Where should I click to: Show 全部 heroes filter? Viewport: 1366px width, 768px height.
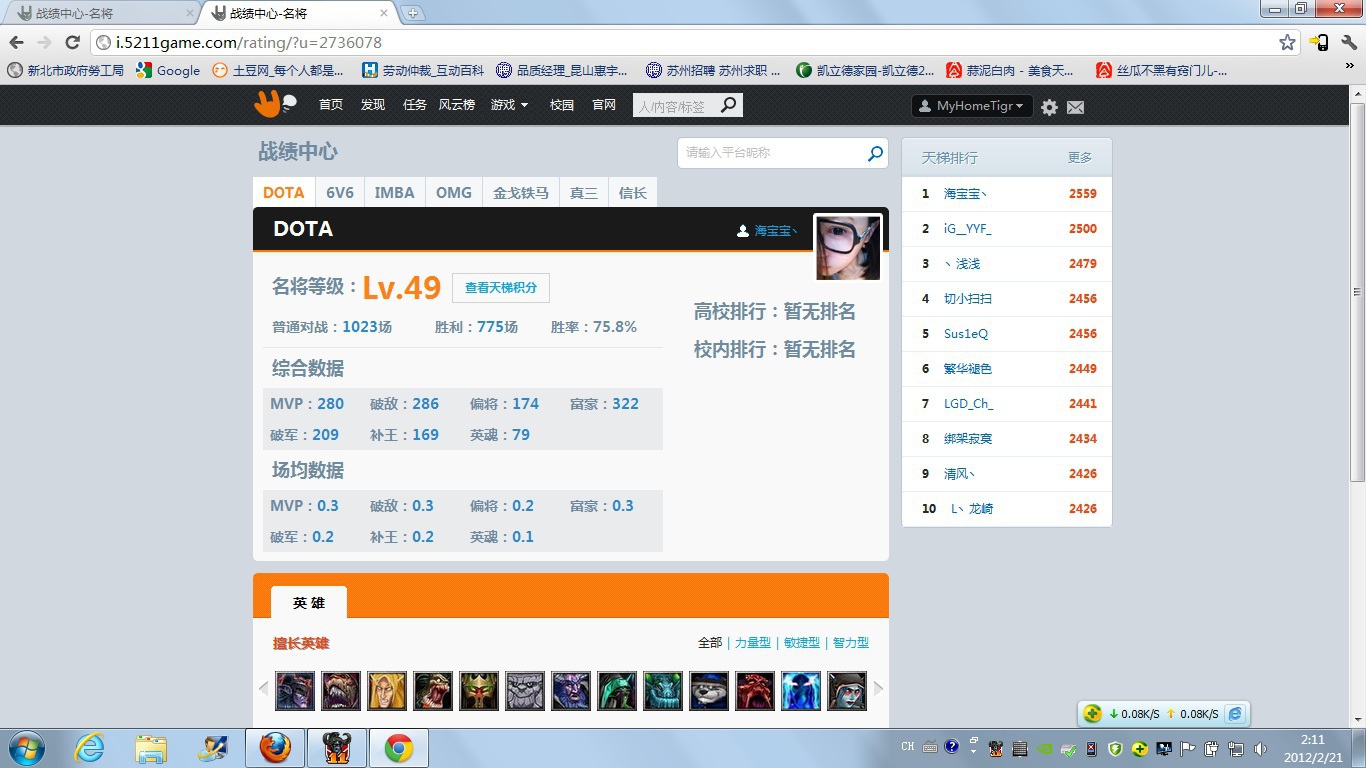point(710,643)
